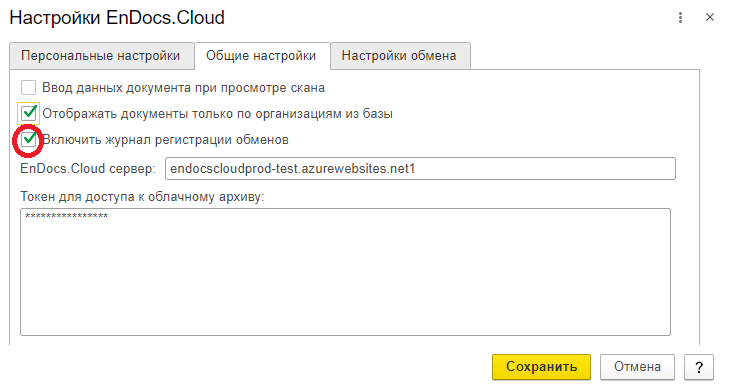Toggle Включить журнал регистрации обменов checkbox

(28, 139)
